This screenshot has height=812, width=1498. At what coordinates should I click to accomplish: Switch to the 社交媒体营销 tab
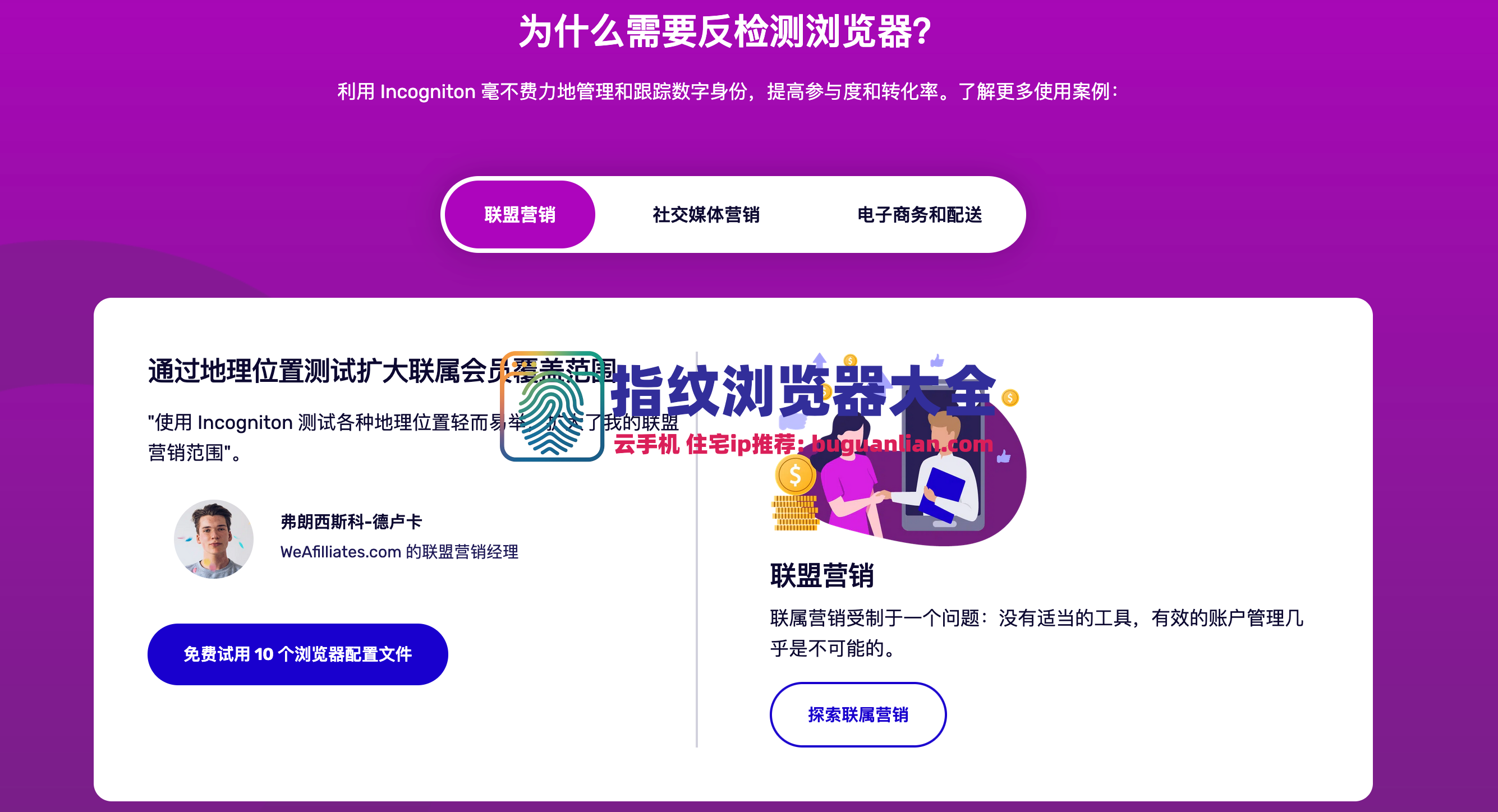pyautogui.click(x=706, y=214)
